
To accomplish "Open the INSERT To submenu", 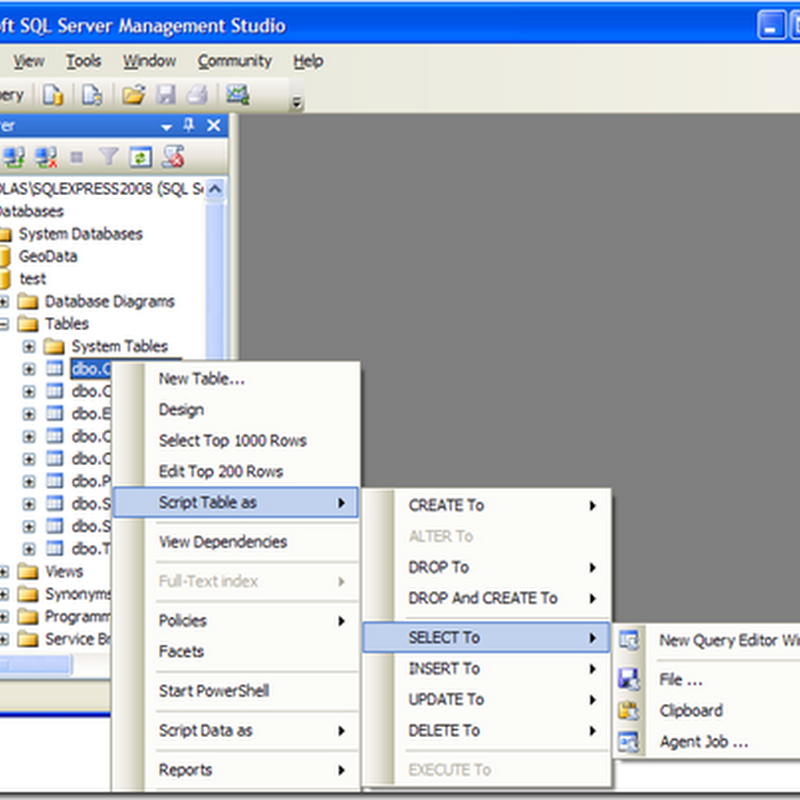I will 486,668.
